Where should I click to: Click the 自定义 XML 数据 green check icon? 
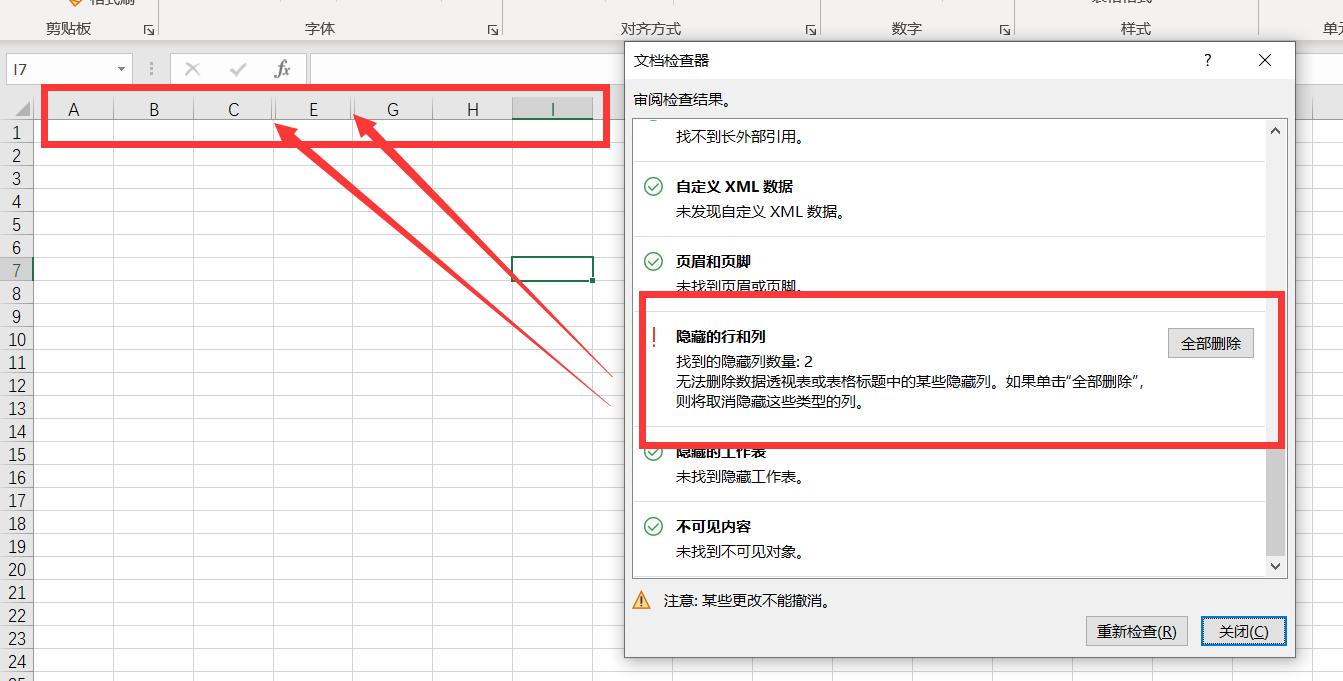click(653, 187)
